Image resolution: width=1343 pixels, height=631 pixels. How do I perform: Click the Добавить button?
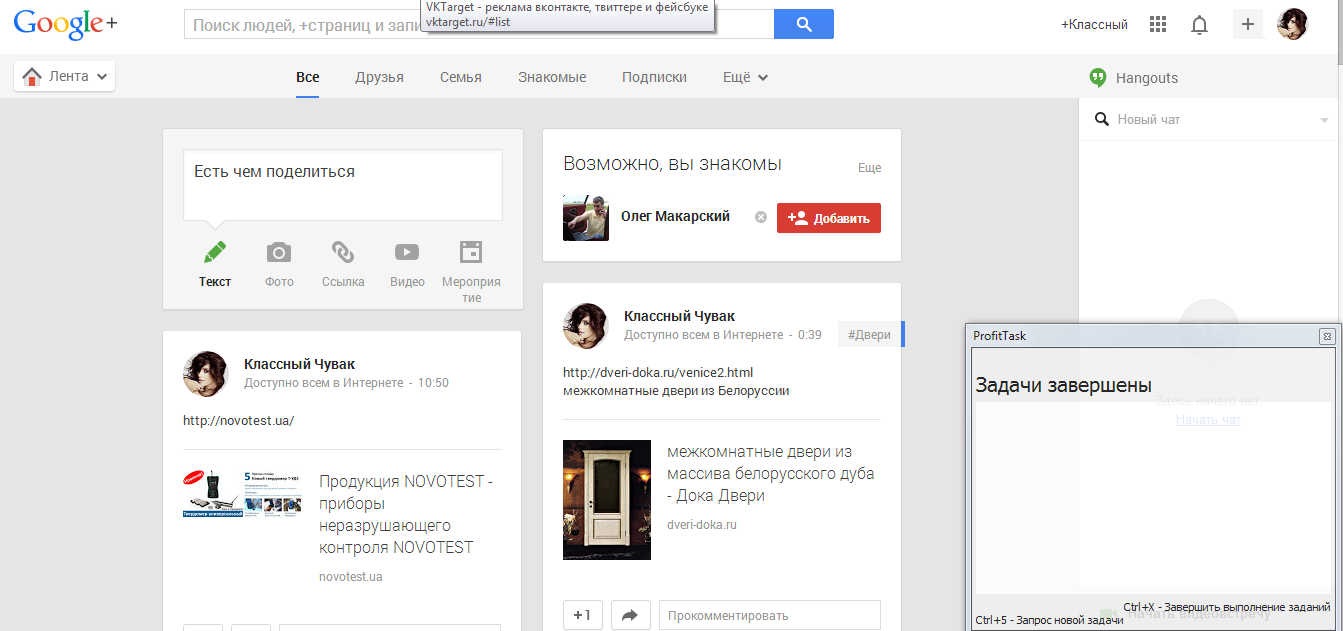pyautogui.click(x=829, y=218)
